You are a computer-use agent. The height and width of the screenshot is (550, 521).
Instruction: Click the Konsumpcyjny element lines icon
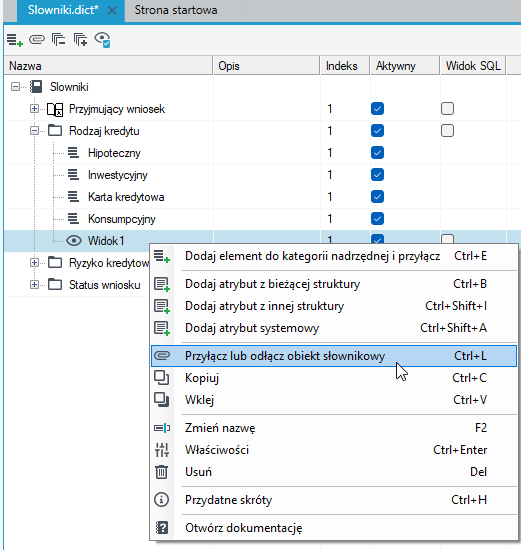pos(73,219)
